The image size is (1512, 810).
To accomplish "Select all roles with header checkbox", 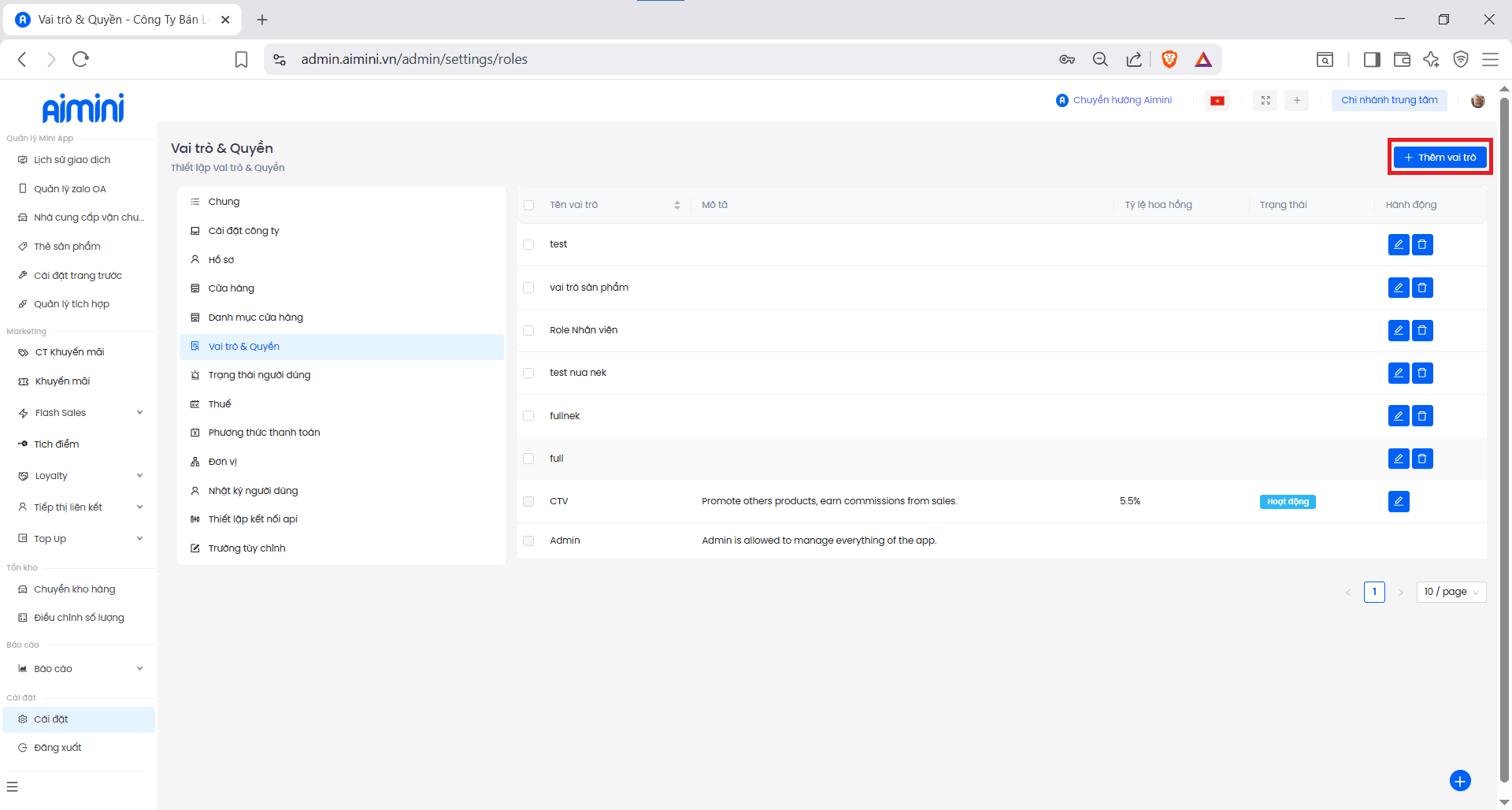I will point(528,205).
